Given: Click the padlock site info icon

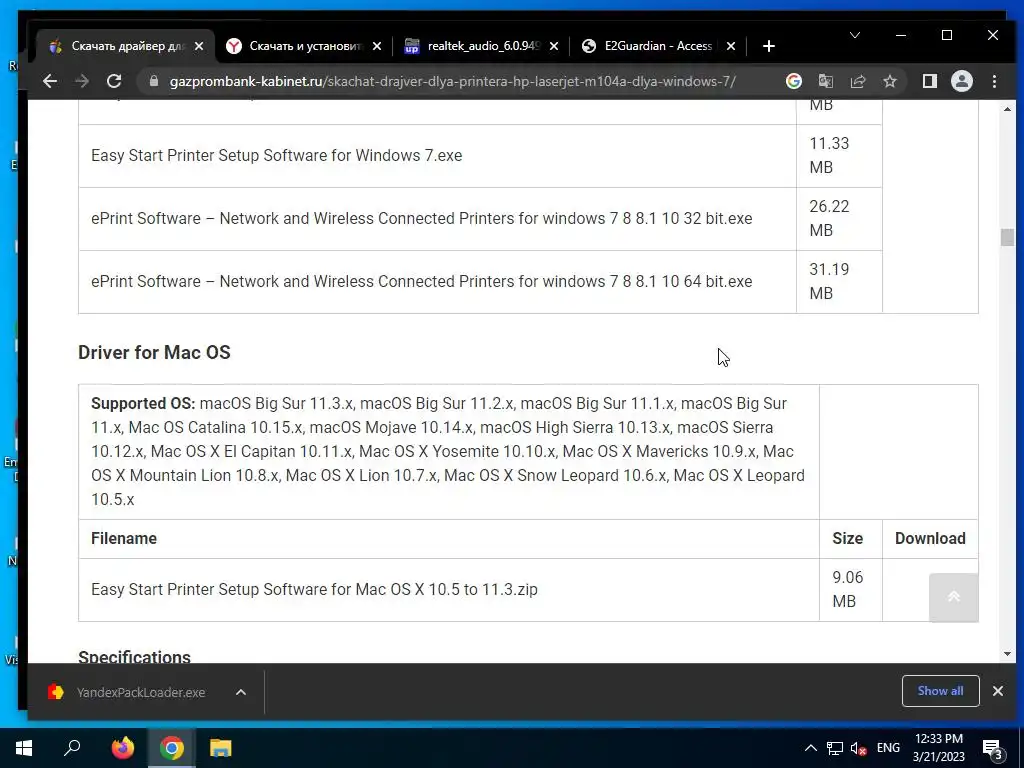Looking at the screenshot, I should (x=154, y=81).
